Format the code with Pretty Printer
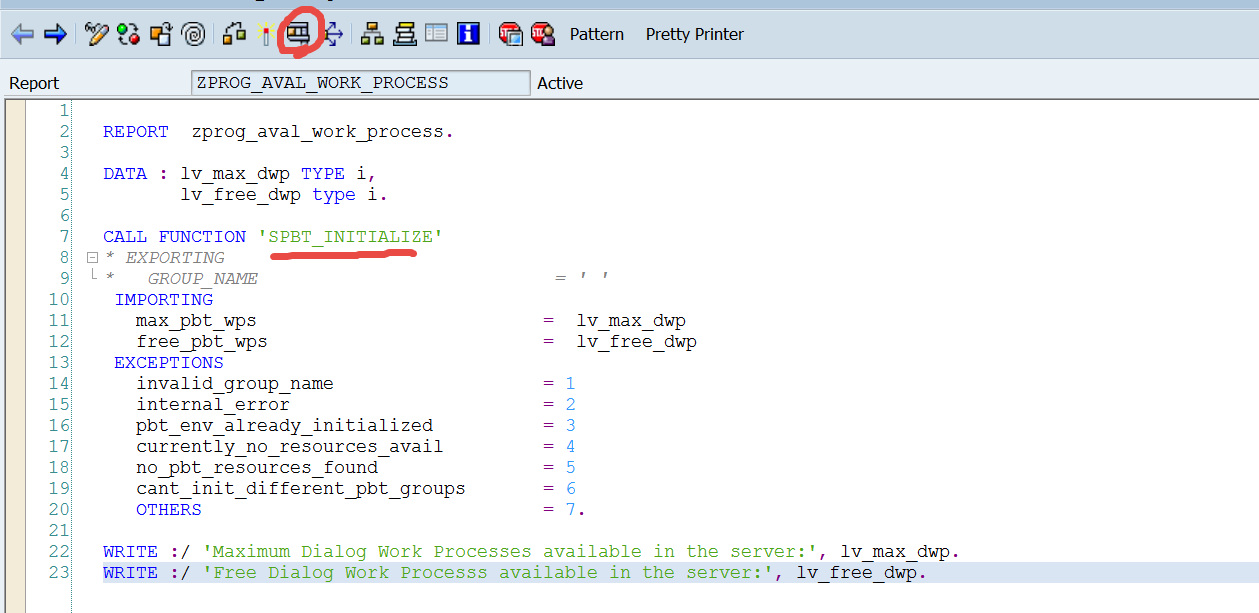Screen dimensions: 1259x613 click(x=694, y=33)
